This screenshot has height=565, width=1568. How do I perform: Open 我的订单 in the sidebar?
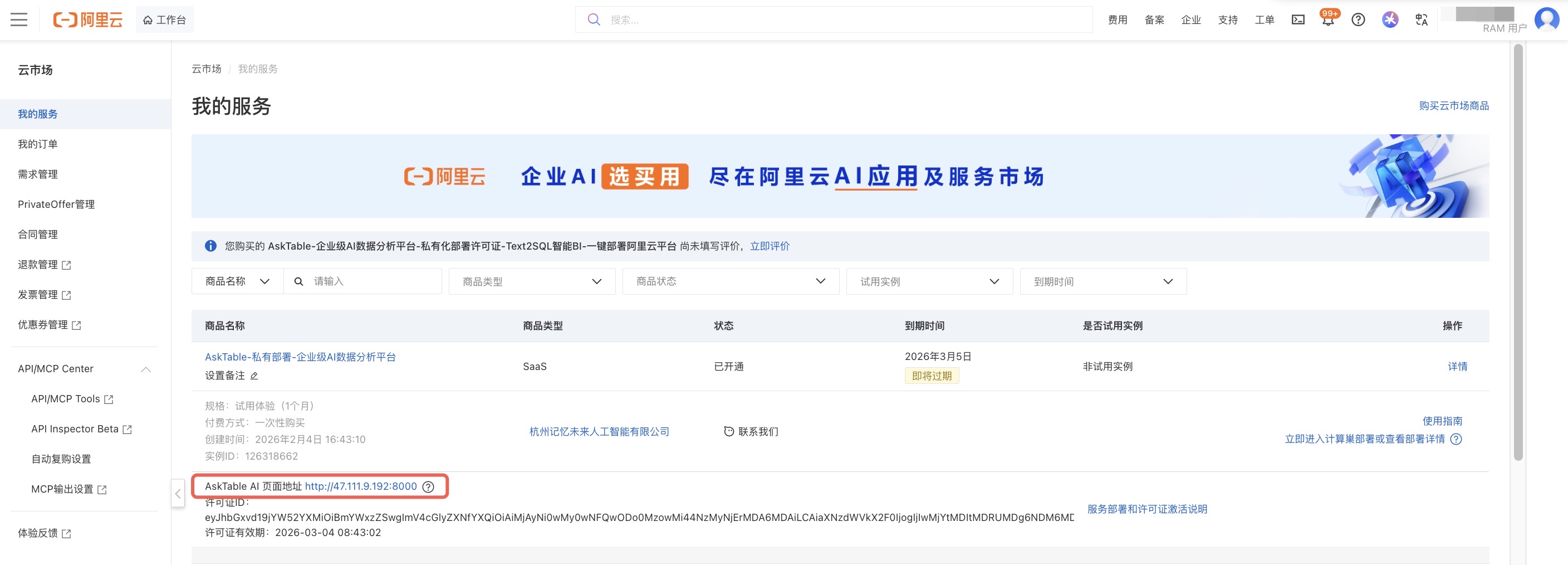tap(38, 144)
